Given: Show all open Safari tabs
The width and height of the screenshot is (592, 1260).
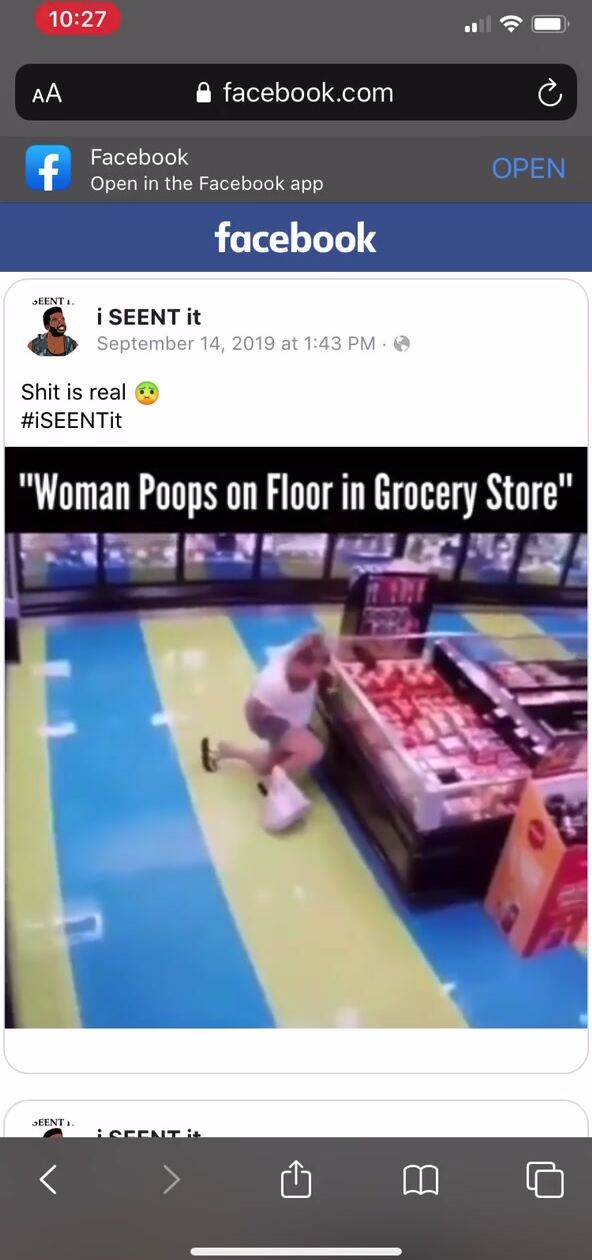Looking at the screenshot, I should pos(545,1180).
